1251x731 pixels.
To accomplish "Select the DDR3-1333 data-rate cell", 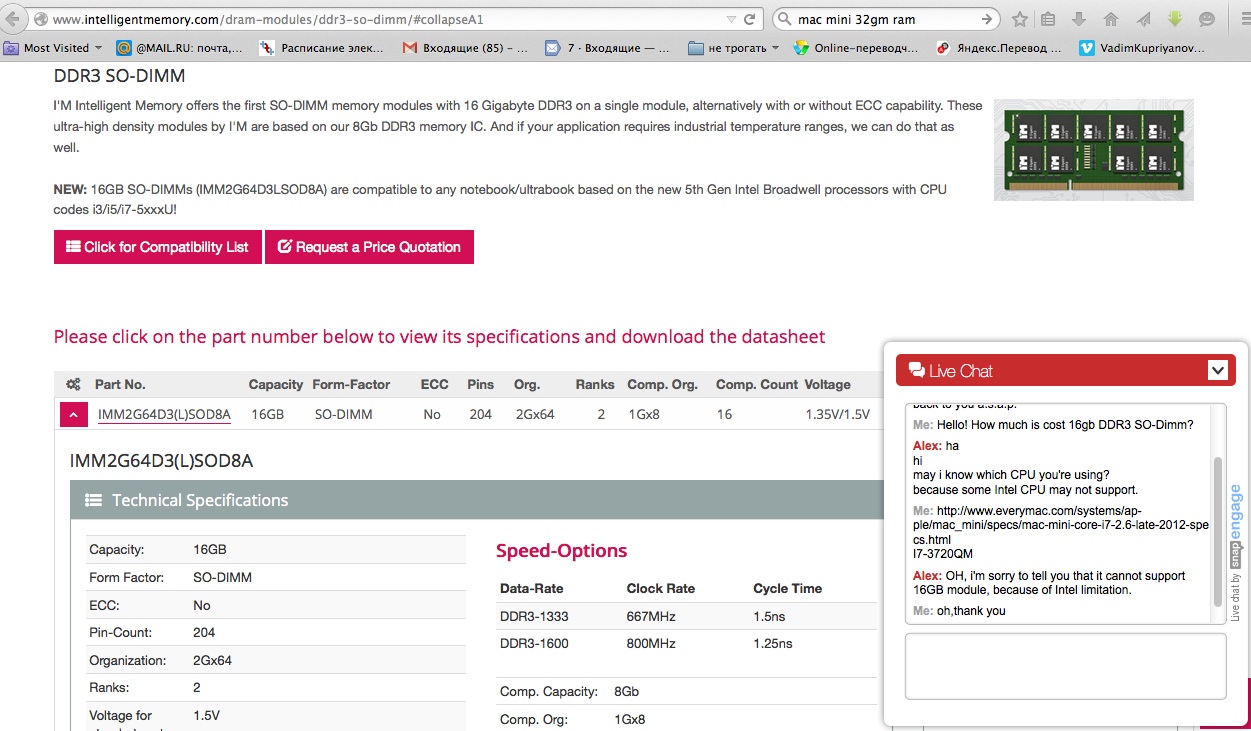I will (534, 616).
